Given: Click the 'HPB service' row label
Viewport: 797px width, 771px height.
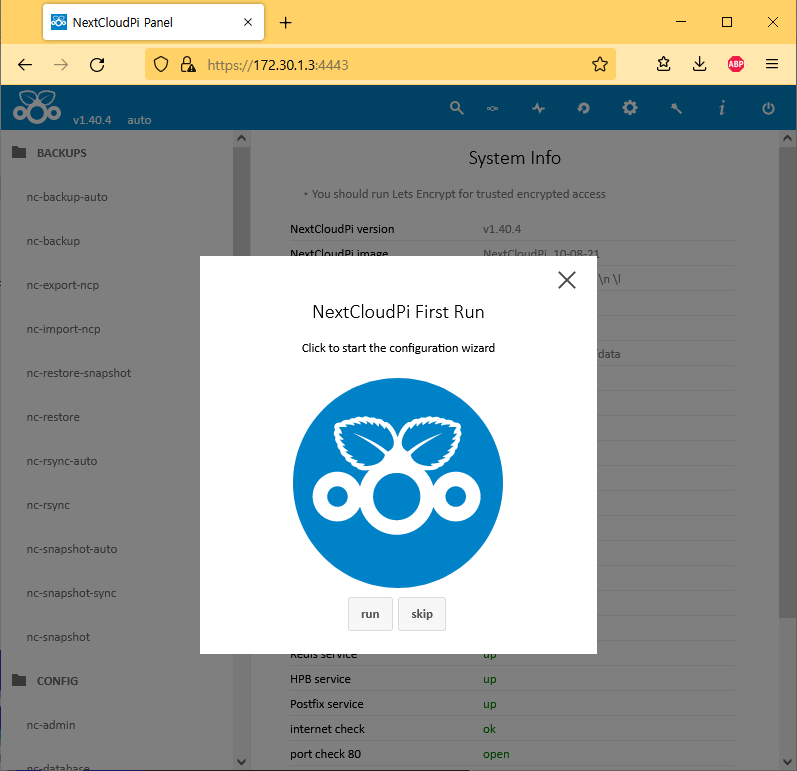Looking at the screenshot, I should click(x=320, y=679).
